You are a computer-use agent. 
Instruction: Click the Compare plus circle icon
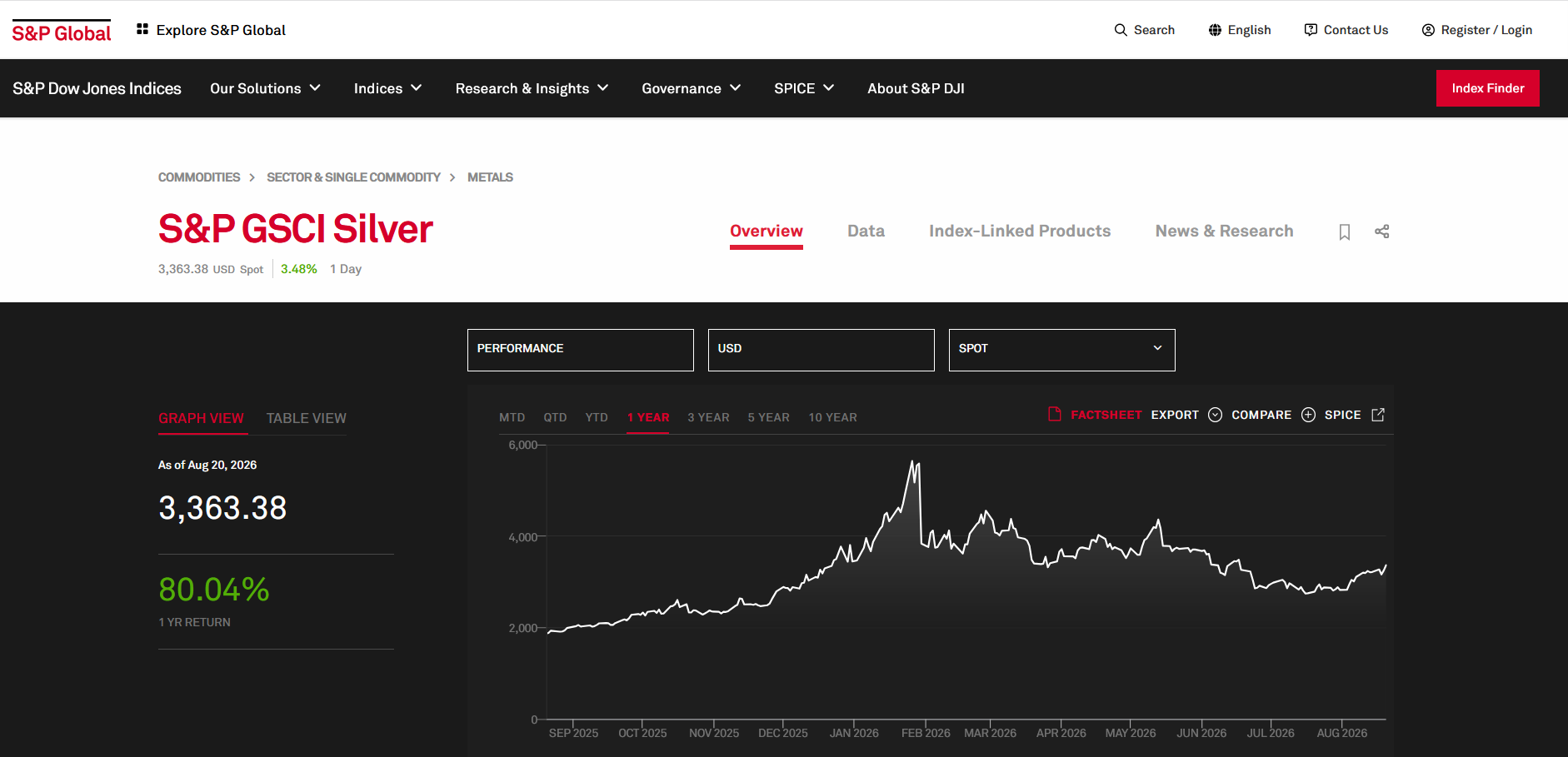click(1309, 415)
